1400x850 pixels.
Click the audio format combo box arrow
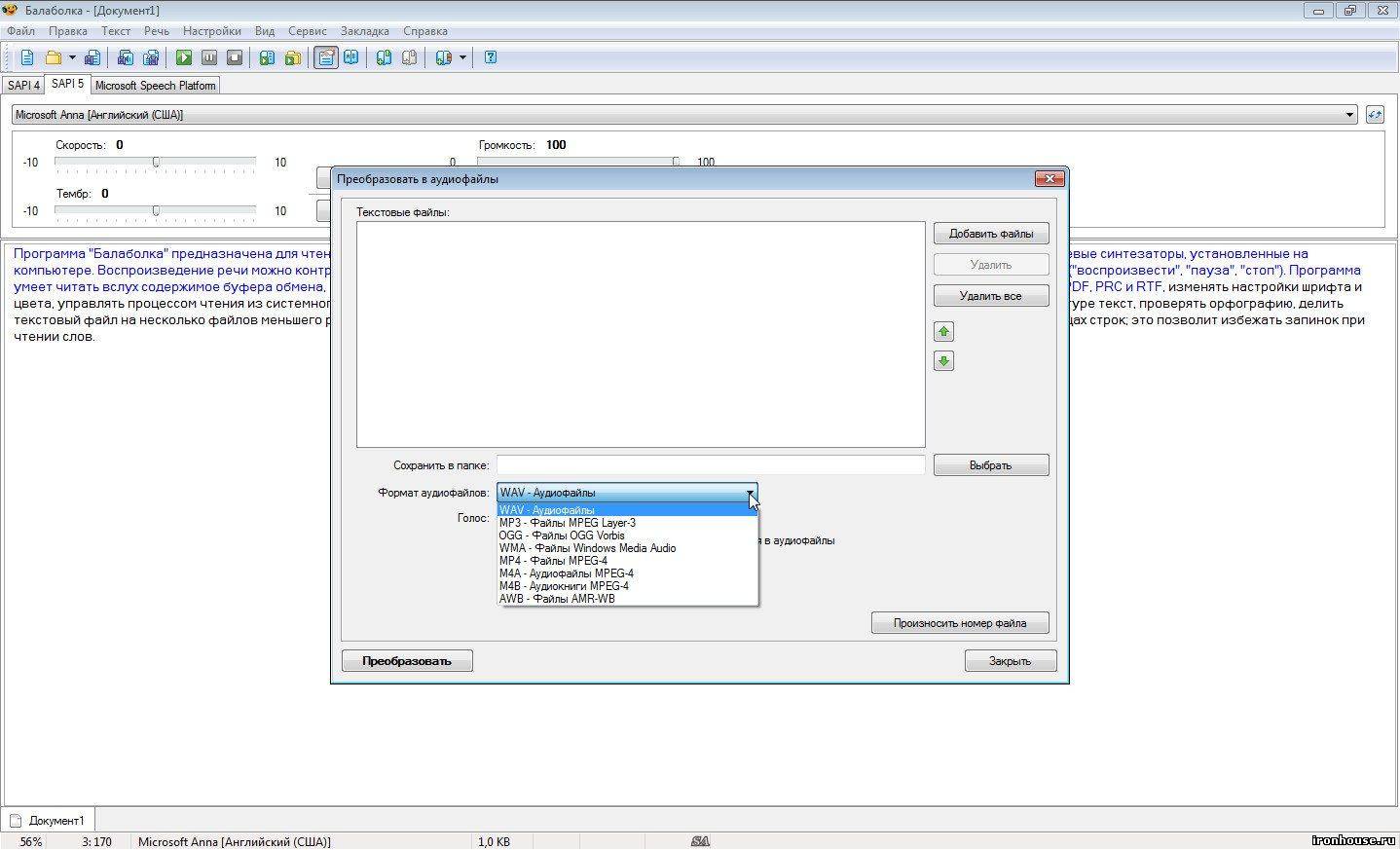coord(750,493)
